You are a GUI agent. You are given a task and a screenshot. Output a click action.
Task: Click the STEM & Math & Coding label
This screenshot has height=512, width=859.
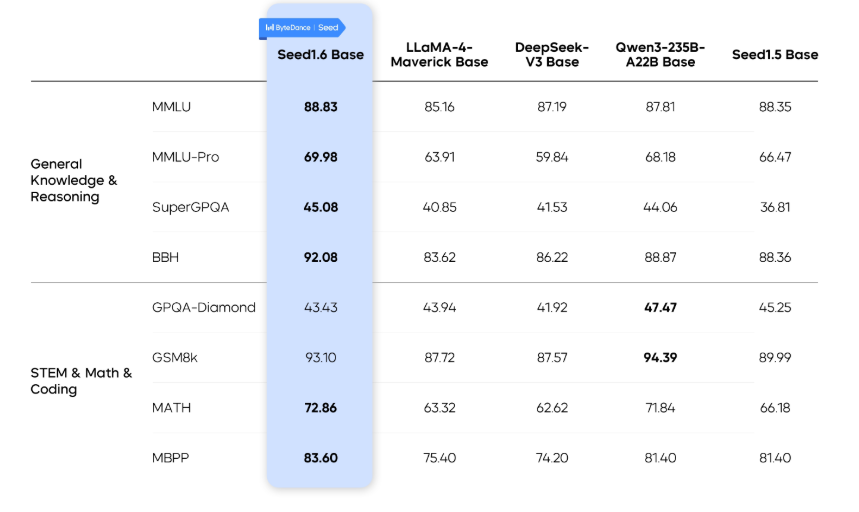(x=81, y=381)
